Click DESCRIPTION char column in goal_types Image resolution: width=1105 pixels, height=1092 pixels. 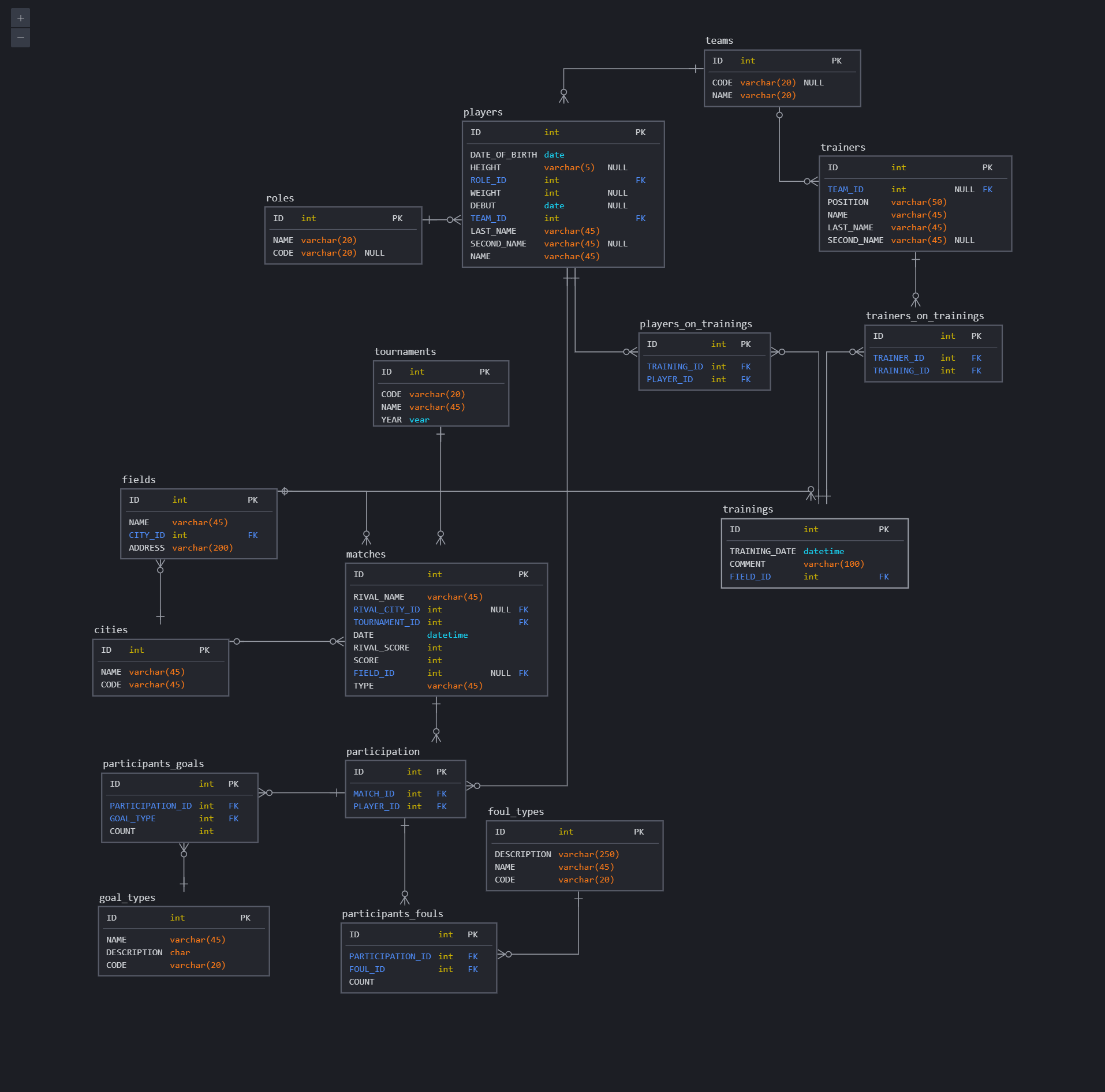click(184, 952)
